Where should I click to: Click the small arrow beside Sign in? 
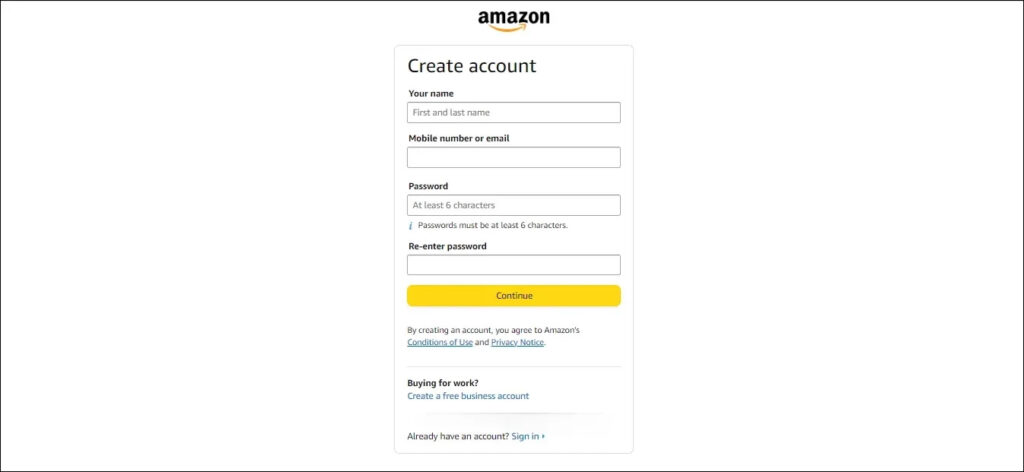click(543, 436)
